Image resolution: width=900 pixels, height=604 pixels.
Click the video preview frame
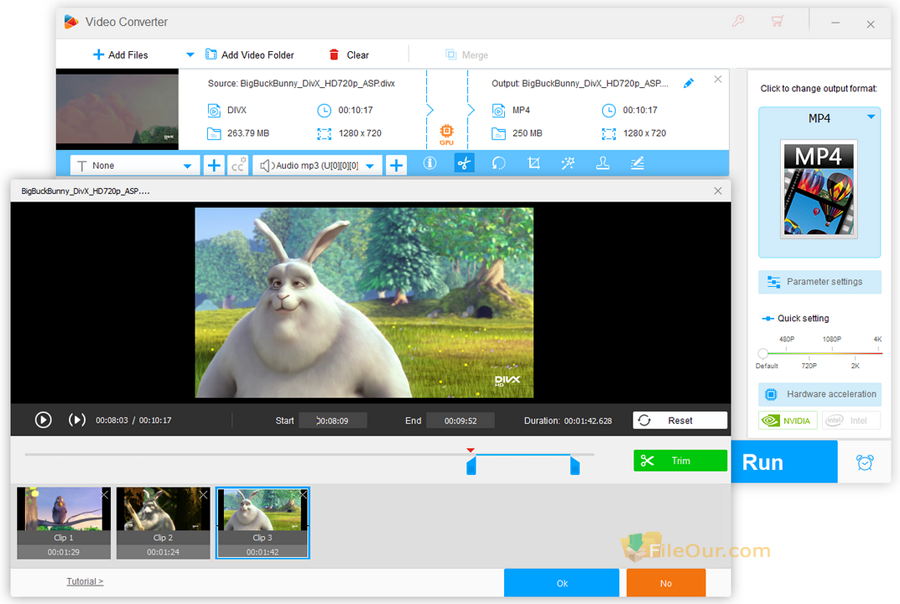[x=364, y=303]
